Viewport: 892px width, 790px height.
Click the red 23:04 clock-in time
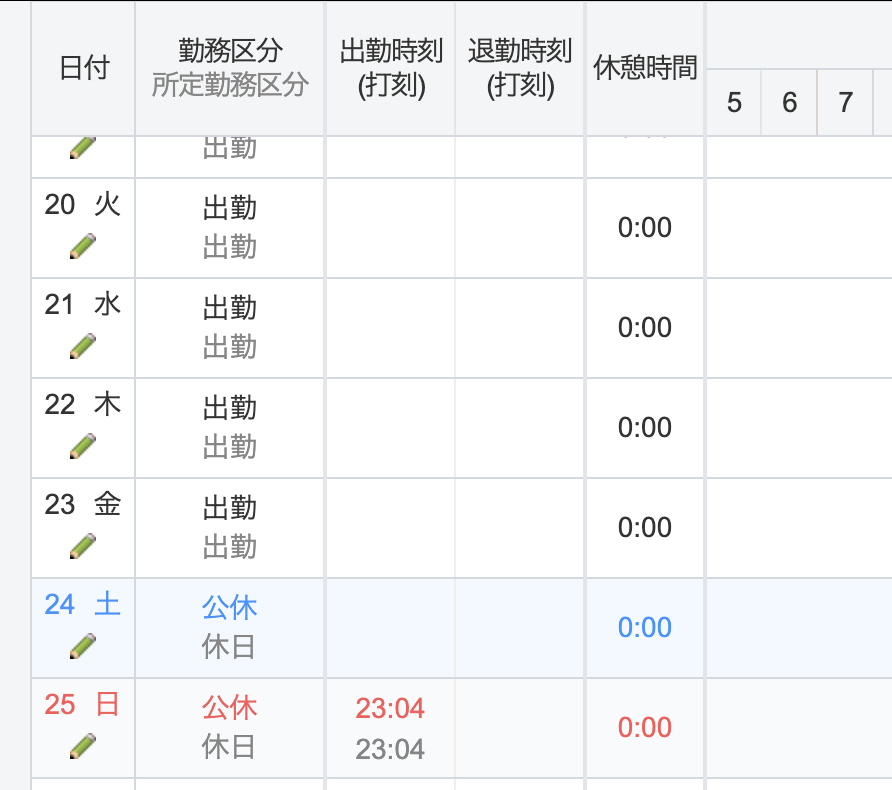pyautogui.click(x=390, y=708)
